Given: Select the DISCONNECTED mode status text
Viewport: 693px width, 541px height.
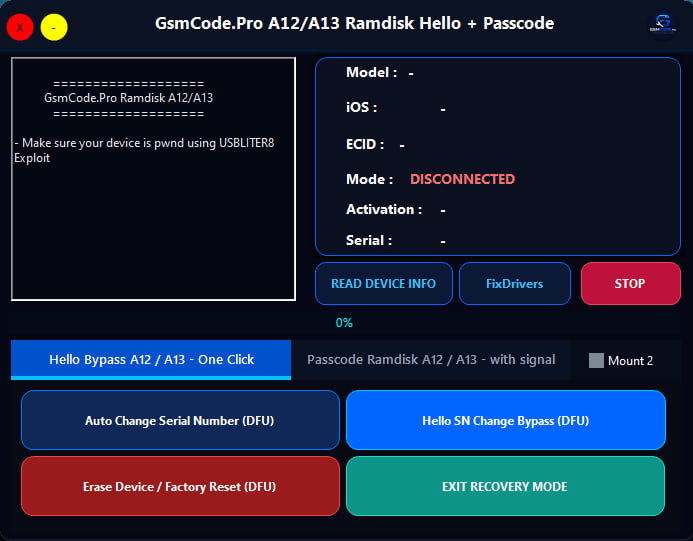Looking at the screenshot, I should pyautogui.click(x=462, y=179).
